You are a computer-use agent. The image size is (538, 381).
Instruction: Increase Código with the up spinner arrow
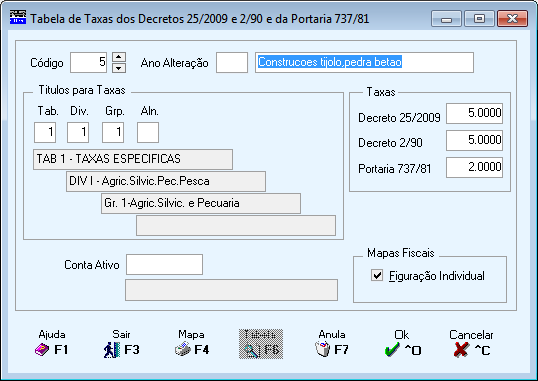[x=119, y=57]
